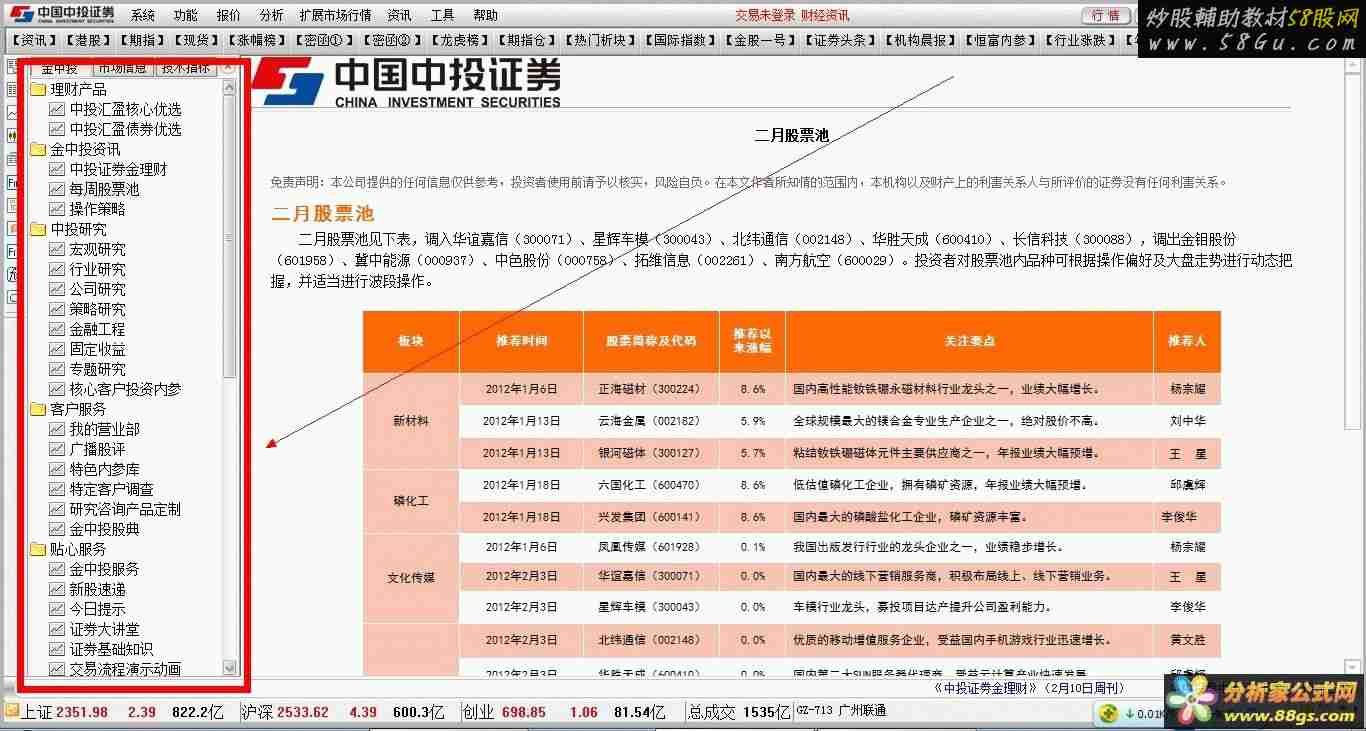
Task: Open the 系统 menu
Action: (143, 15)
